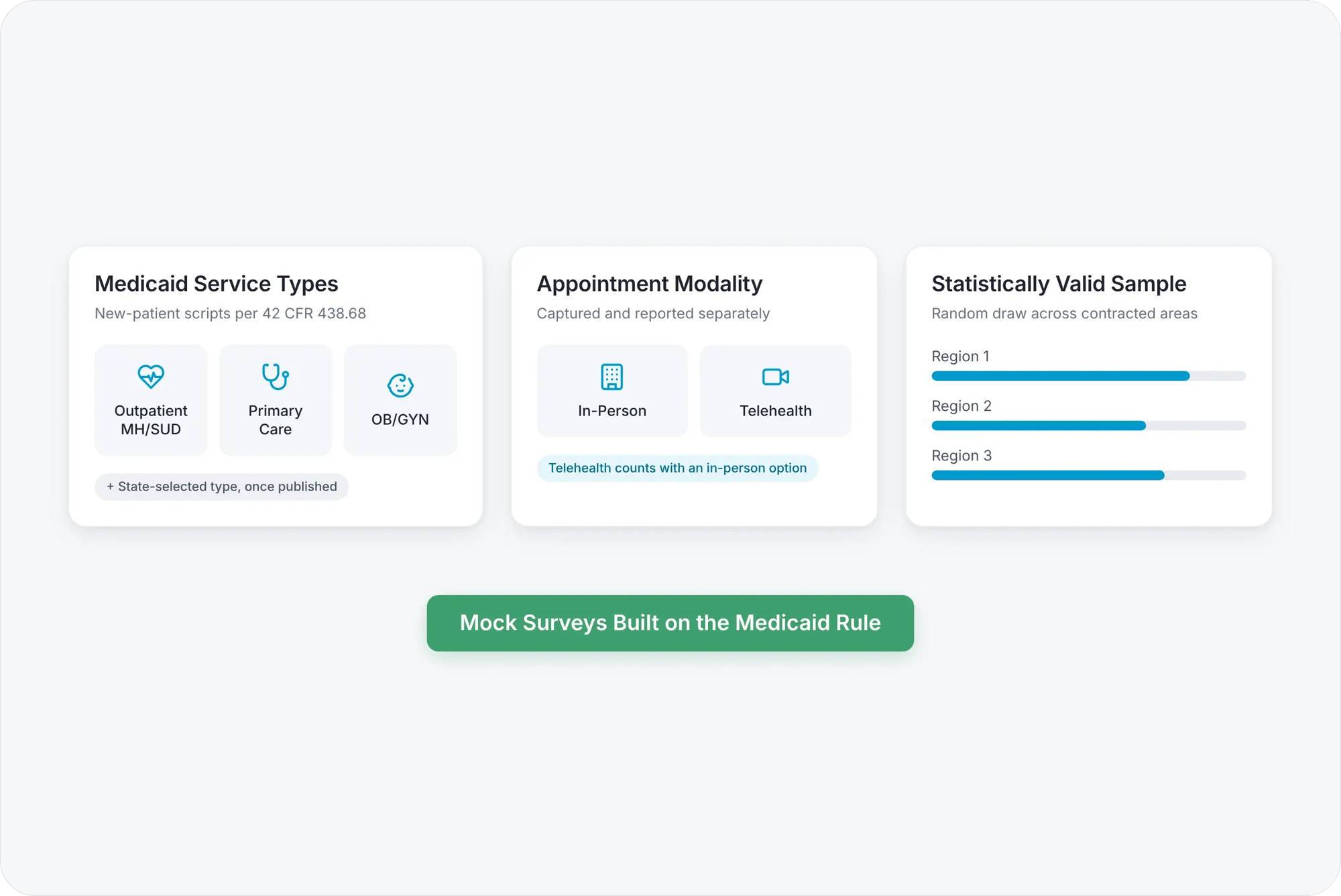Click Telehealth counts with in-person option badge
Viewport: 1341px width, 896px height.
coord(677,468)
